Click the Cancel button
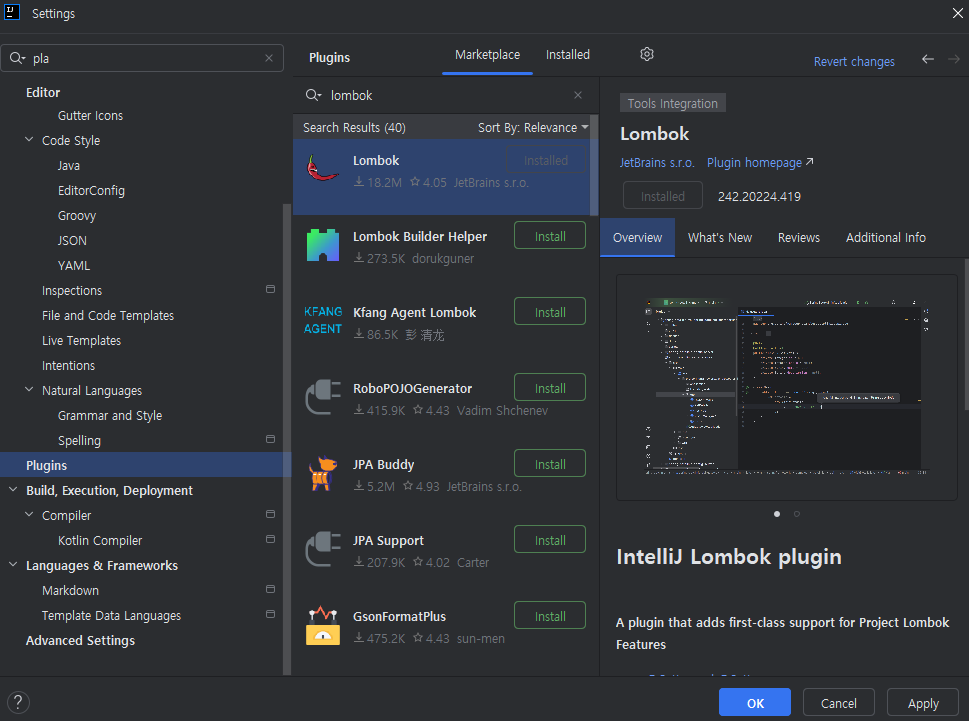 coord(838,702)
